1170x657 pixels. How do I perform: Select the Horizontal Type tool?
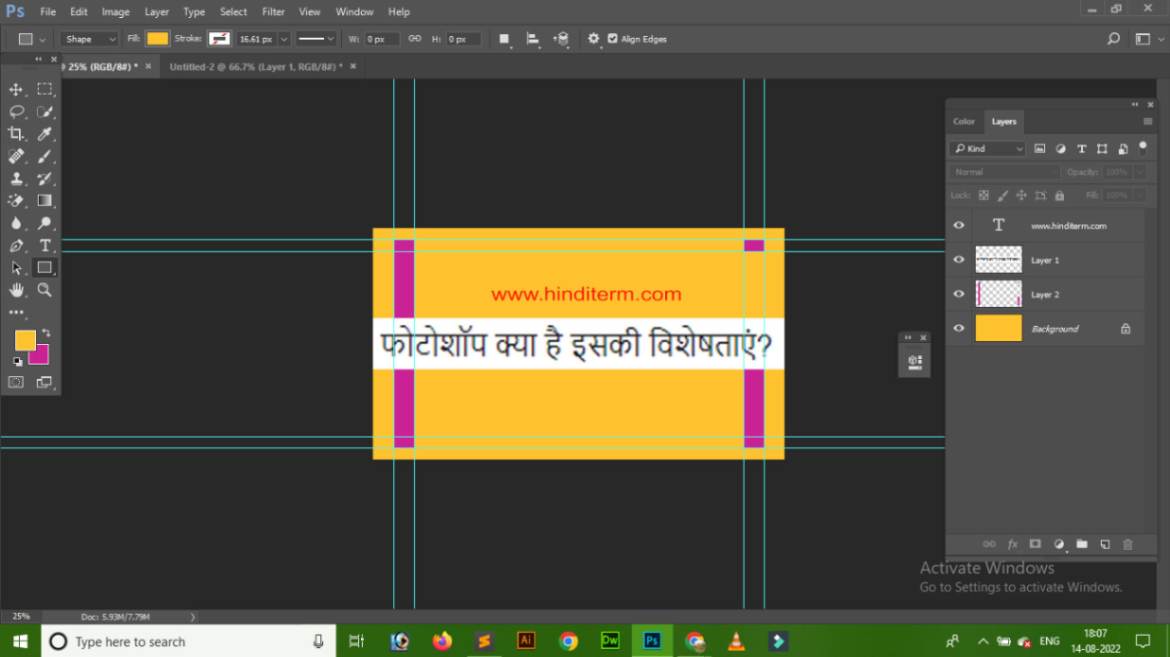click(45, 245)
